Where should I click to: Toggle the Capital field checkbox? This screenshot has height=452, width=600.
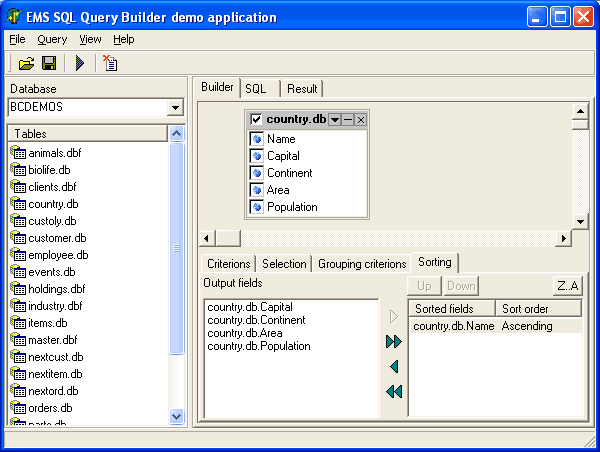(257, 156)
